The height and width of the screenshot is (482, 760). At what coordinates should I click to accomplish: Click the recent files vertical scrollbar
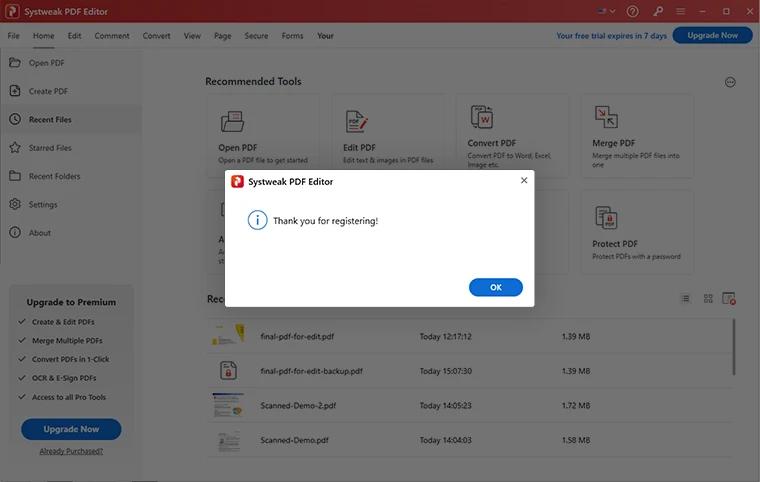(x=734, y=347)
